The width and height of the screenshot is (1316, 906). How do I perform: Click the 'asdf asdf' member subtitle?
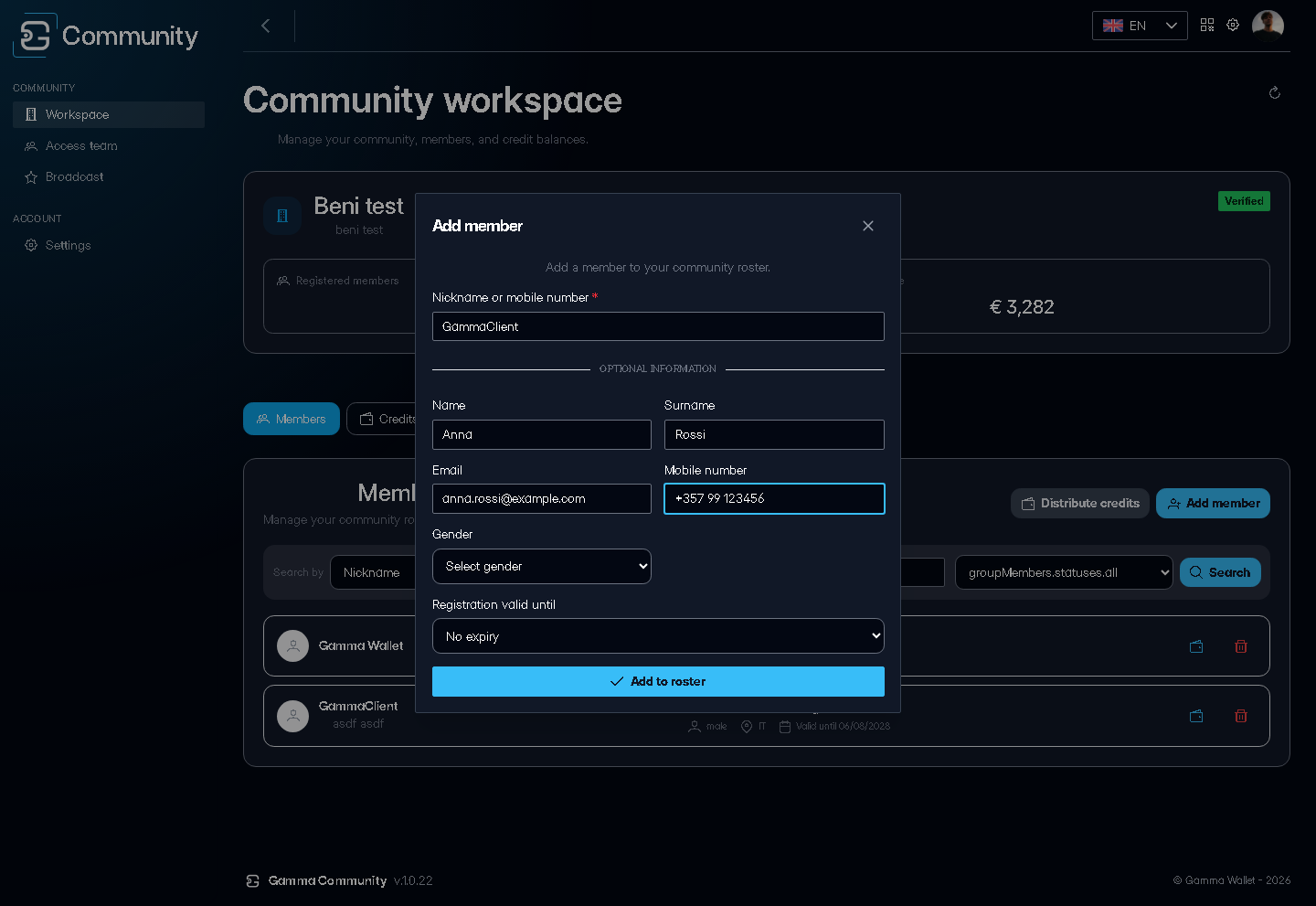point(358,723)
